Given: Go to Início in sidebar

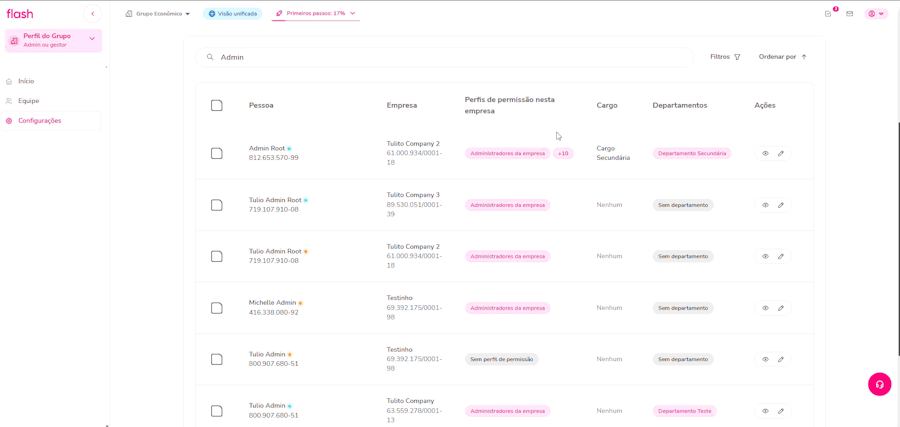Looking at the screenshot, I should pos(26,81).
